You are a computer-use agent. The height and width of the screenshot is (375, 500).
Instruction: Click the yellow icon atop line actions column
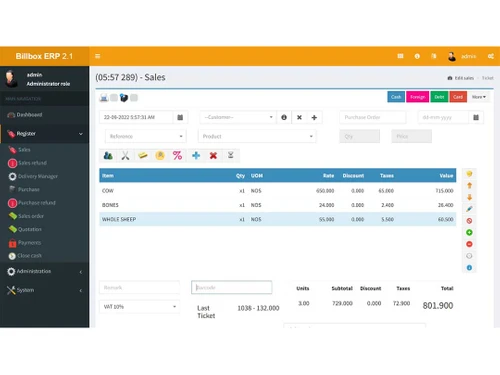(469, 174)
